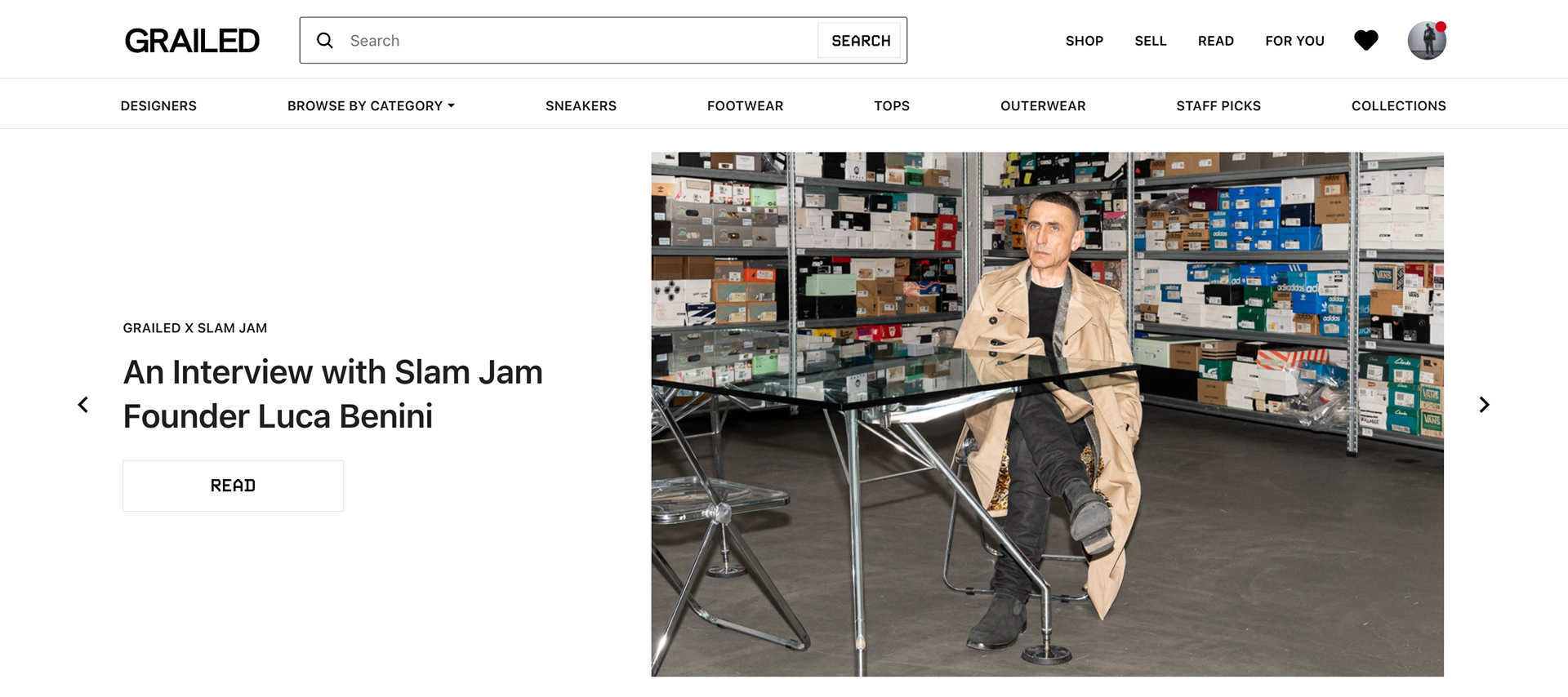The width and height of the screenshot is (1568, 697).
Task: Expand the Browse by Category dropdown
Action: pos(371,106)
